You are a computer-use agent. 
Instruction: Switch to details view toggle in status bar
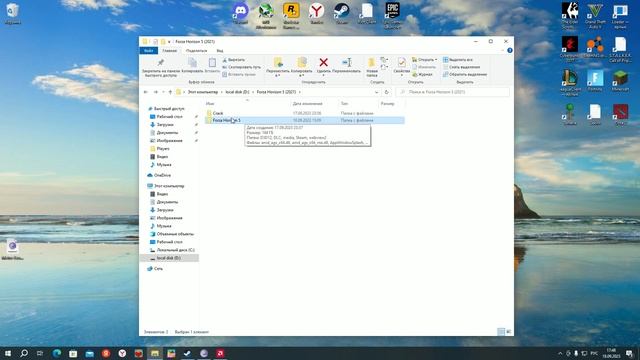click(501, 332)
